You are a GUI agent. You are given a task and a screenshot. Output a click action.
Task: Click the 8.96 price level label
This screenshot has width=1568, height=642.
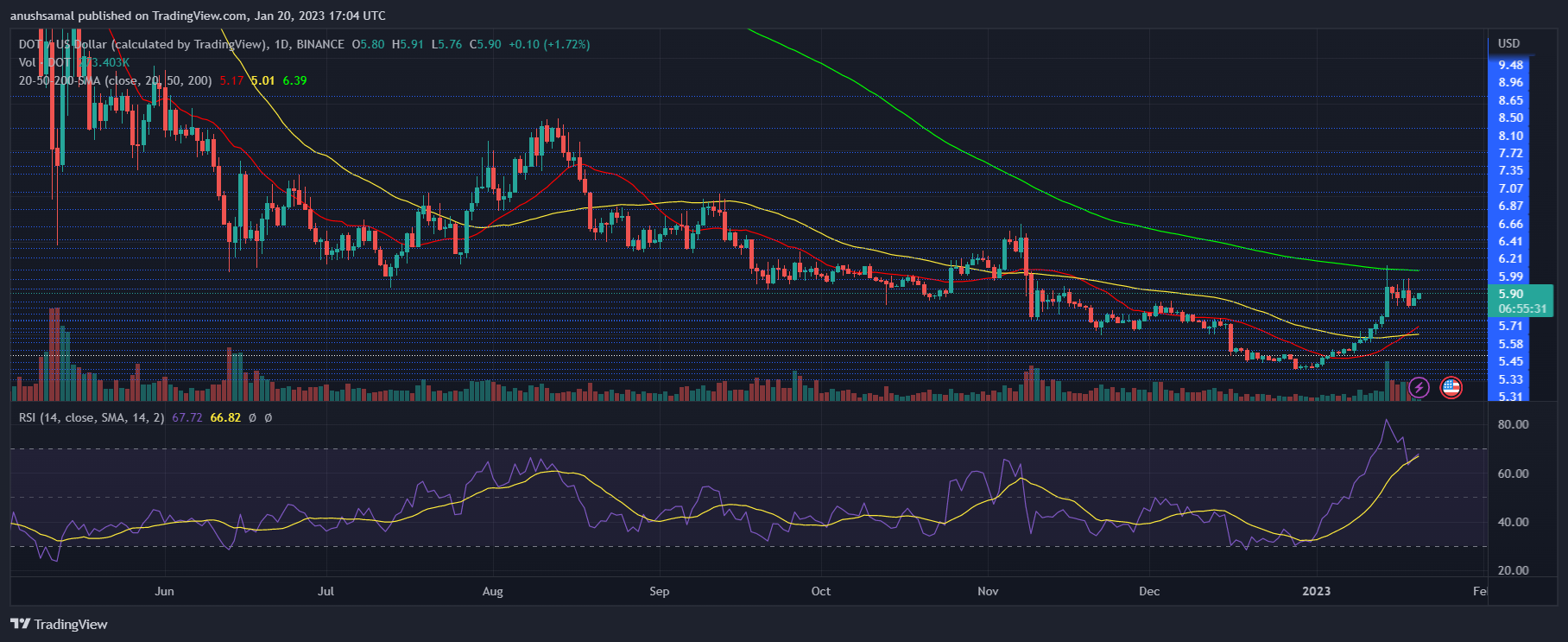[1511, 82]
